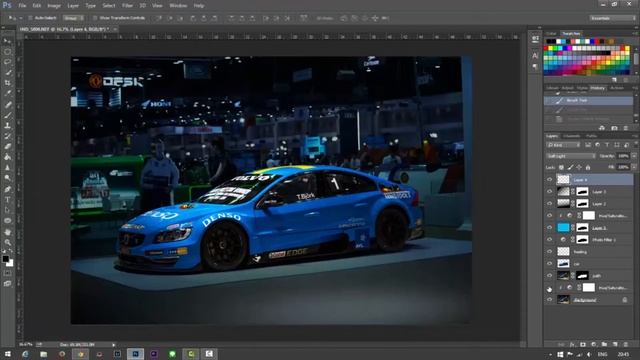This screenshot has height=360, width=640.
Task: Open the Swatches panel flyout menu
Action: point(635,33)
